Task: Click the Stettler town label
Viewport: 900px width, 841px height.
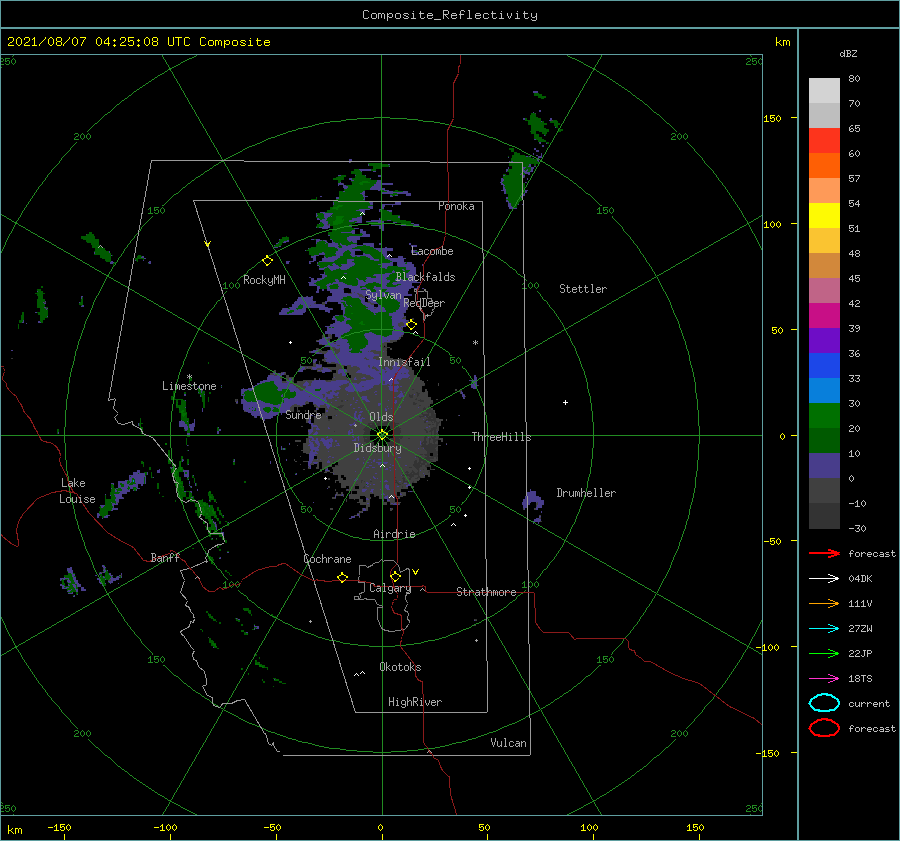Action: click(x=583, y=289)
